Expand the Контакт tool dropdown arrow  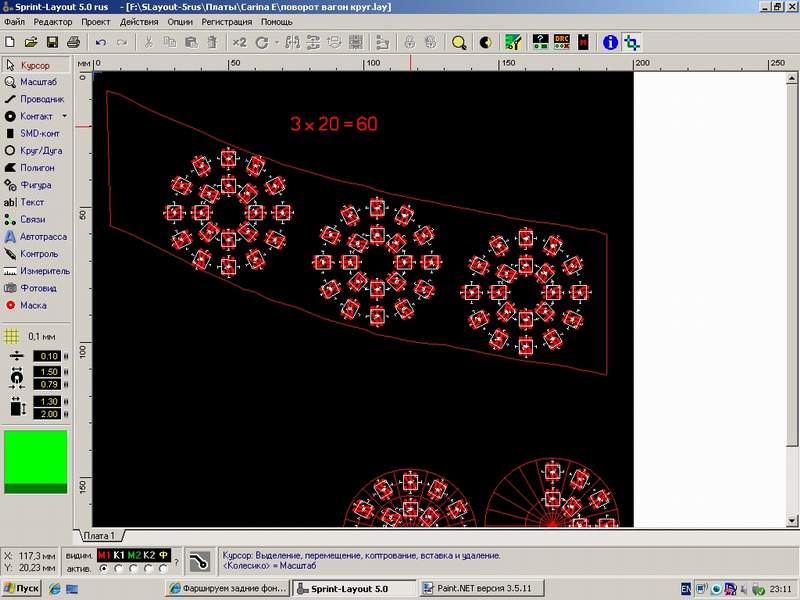65,116
